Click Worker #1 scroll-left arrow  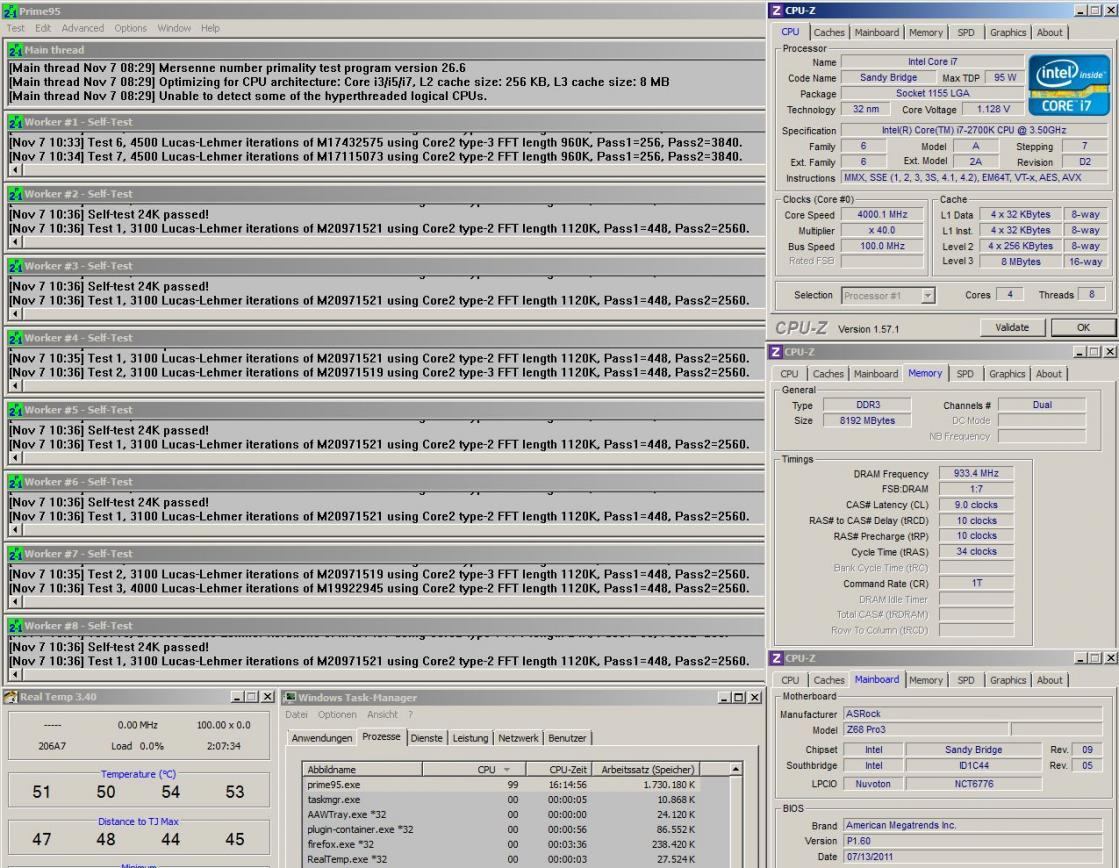pos(16,170)
